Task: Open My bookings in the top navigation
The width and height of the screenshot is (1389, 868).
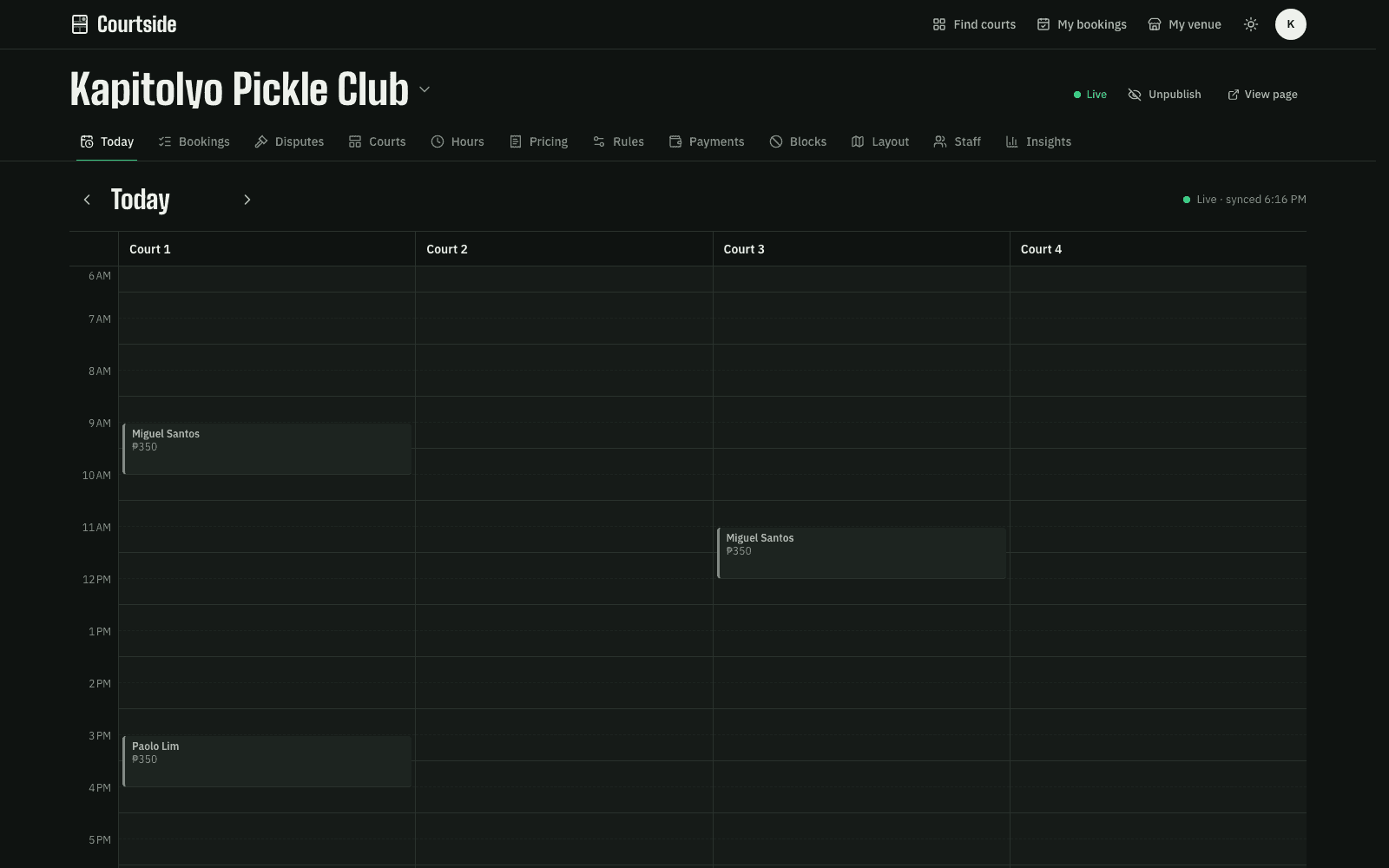Action: [x=1082, y=24]
